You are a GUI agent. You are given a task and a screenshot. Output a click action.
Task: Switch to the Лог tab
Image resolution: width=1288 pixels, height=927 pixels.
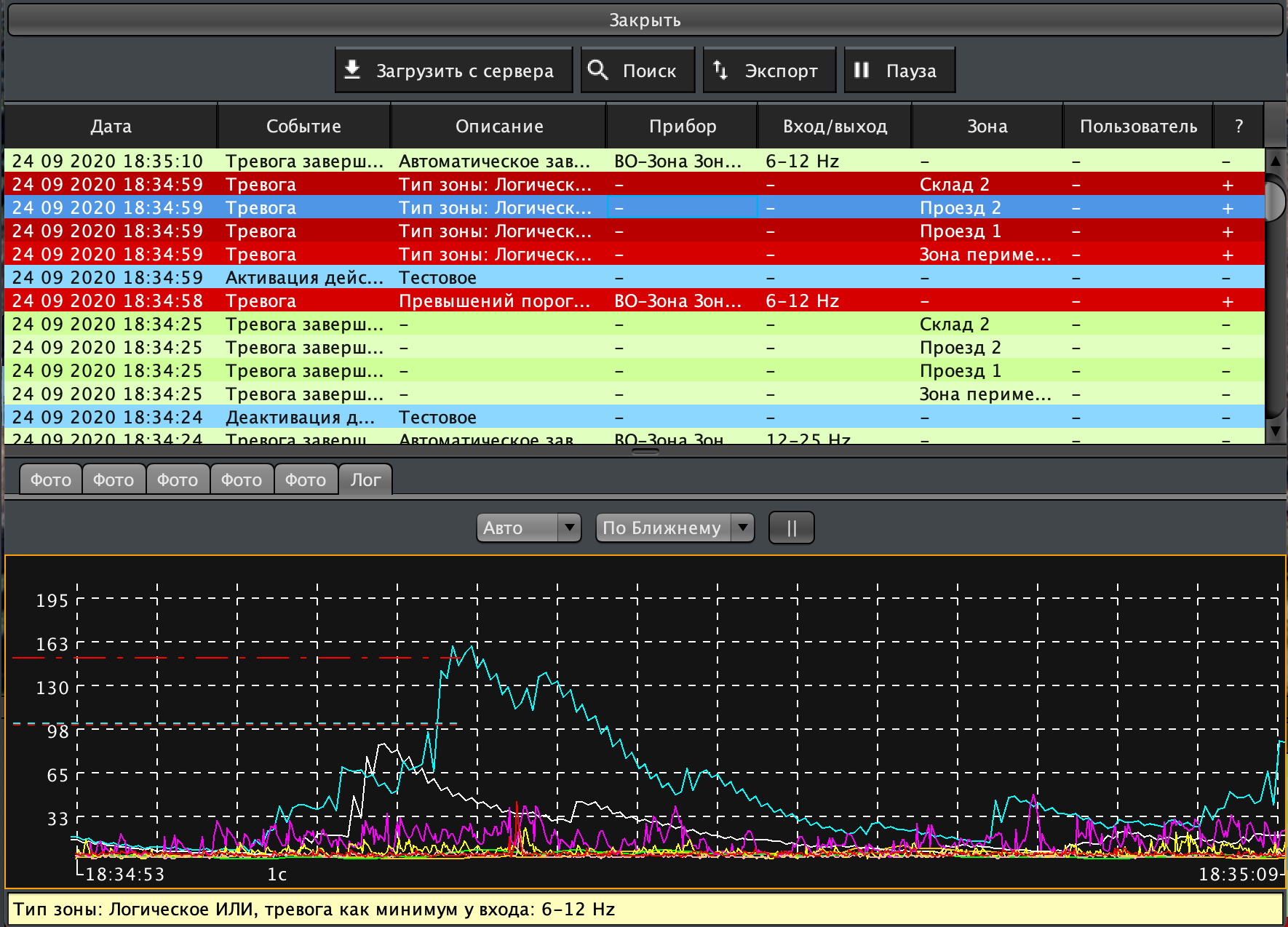[365, 480]
